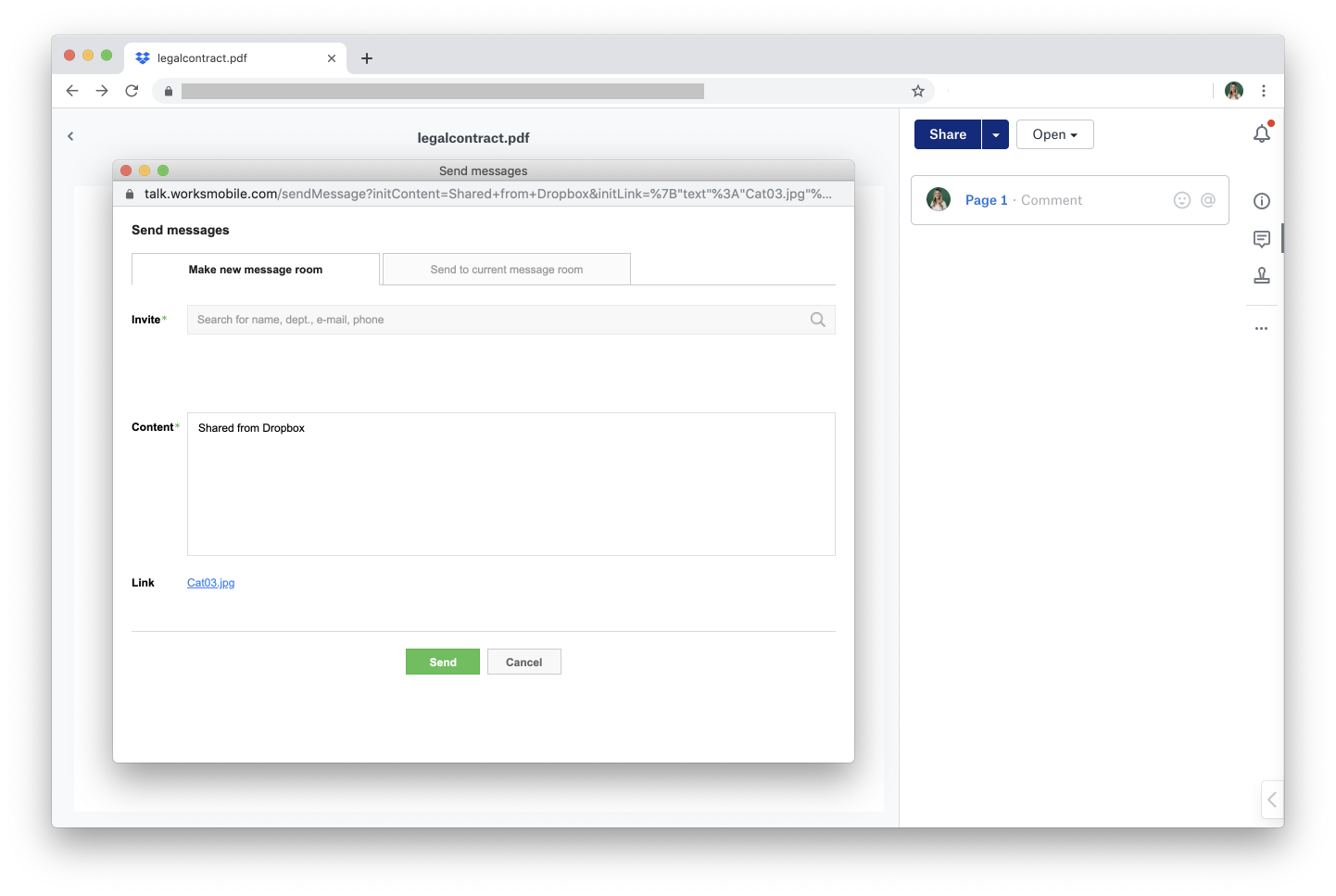Click the search magnifier in the Invite field
This screenshot has height=896, width=1336.
coord(817,320)
